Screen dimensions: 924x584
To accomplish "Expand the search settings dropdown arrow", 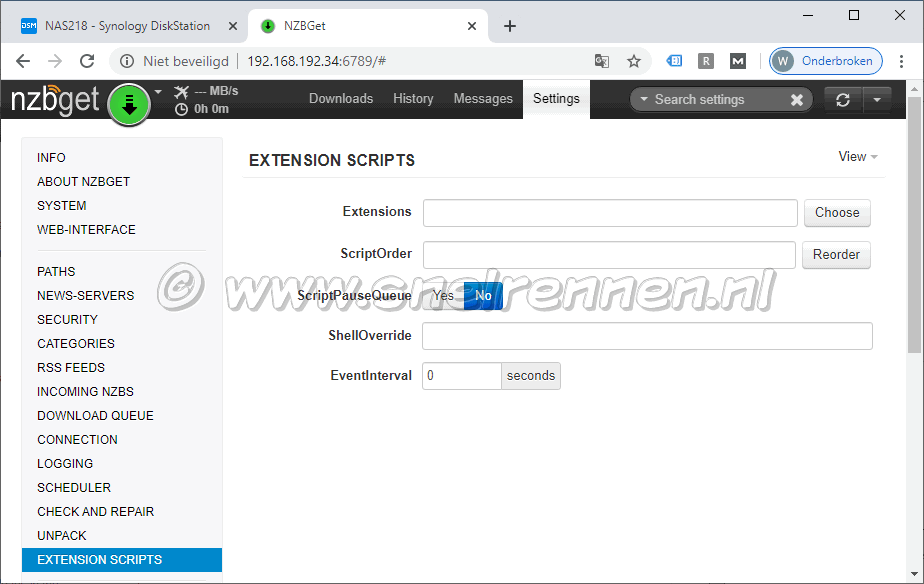I will pos(644,99).
